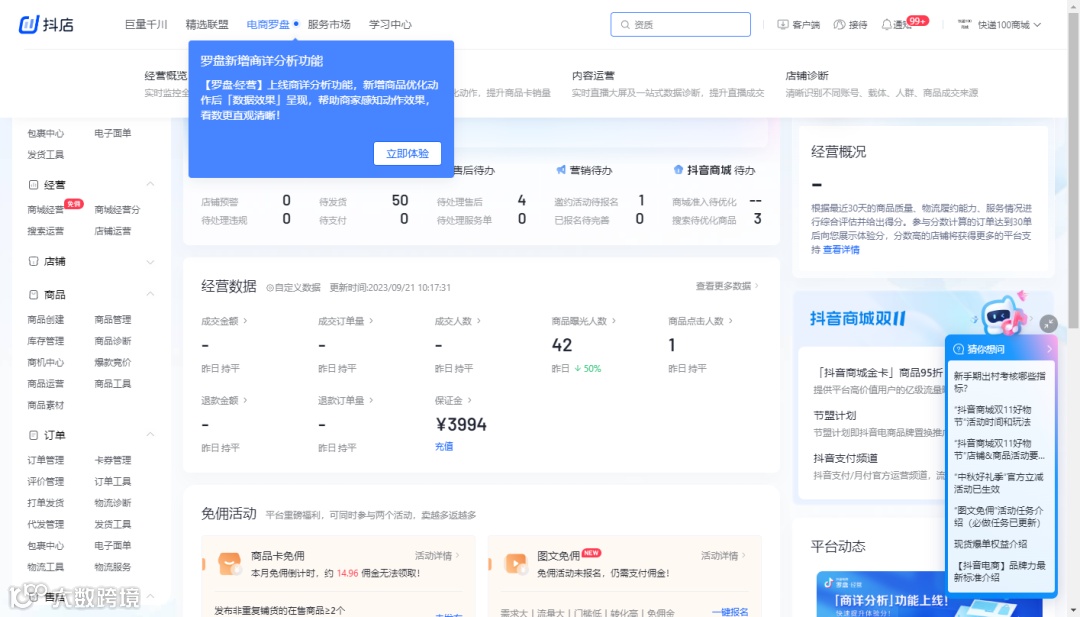
Task: Open 查看更多数据 link
Action: click(x=727, y=286)
